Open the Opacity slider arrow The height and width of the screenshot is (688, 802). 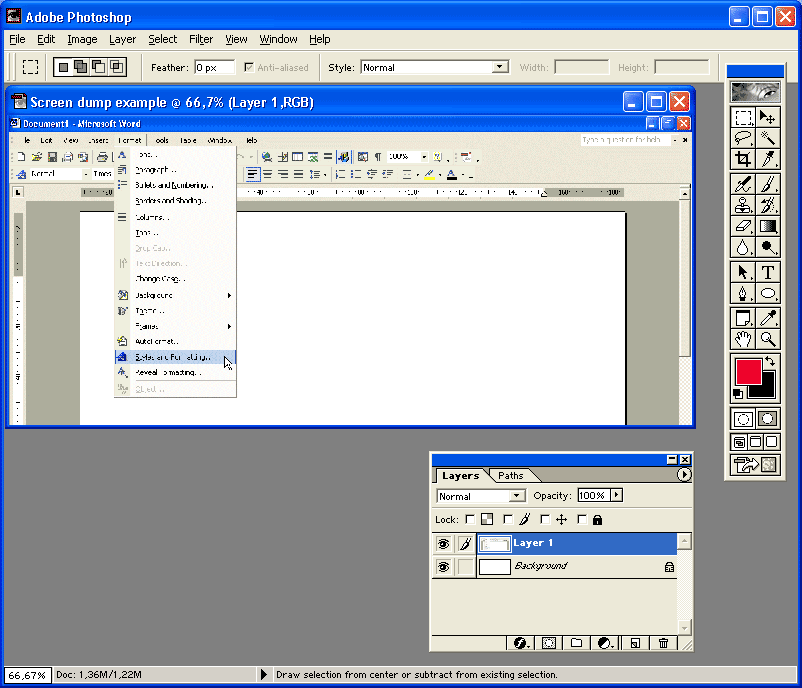[x=616, y=495]
